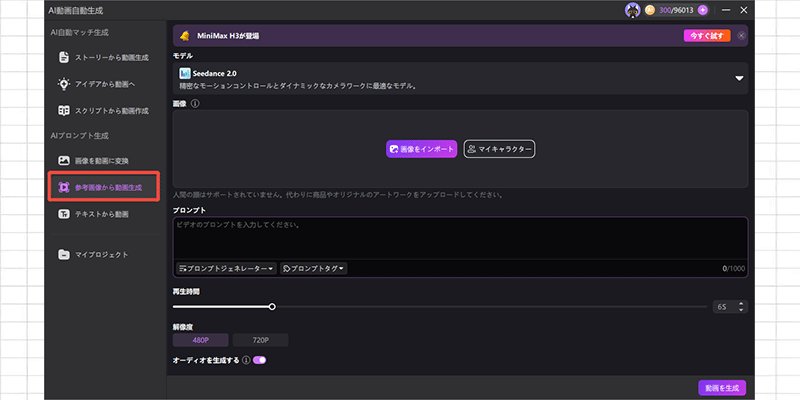Click 動画を生成 button
Screen dimensions: 800x400
pyautogui.click(x=722, y=388)
